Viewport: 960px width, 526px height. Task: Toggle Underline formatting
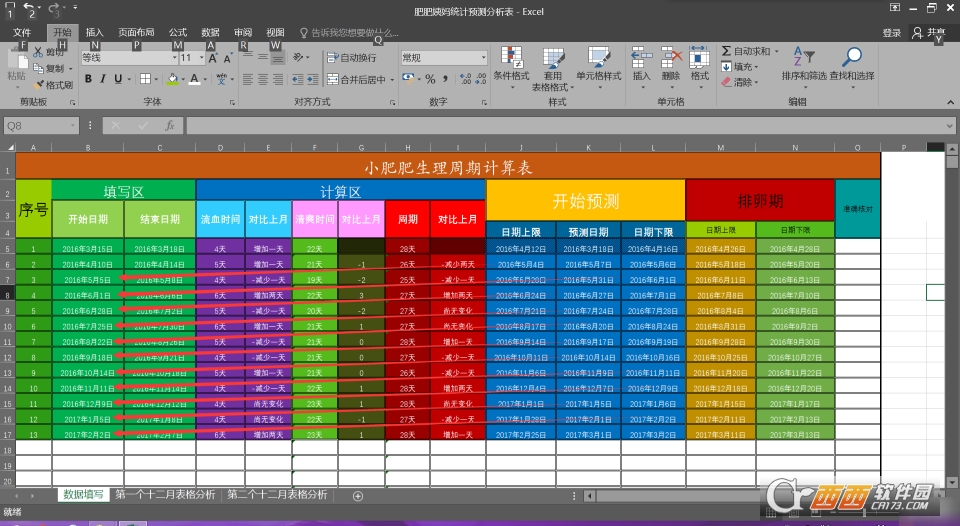[118, 78]
